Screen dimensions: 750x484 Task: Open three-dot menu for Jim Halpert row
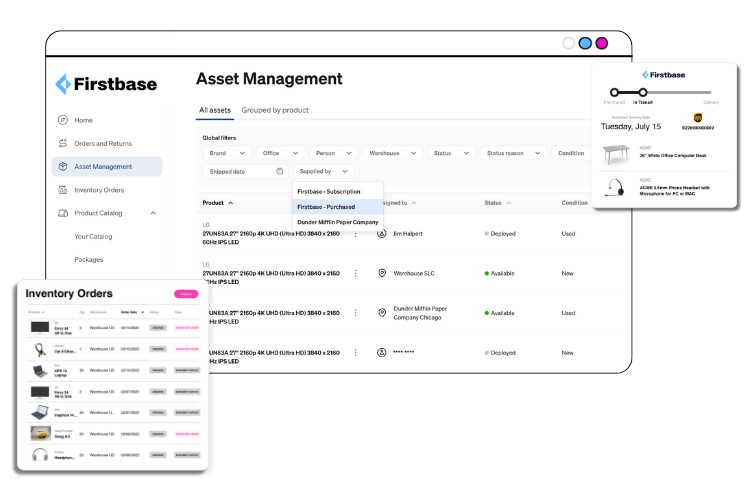[355, 233]
